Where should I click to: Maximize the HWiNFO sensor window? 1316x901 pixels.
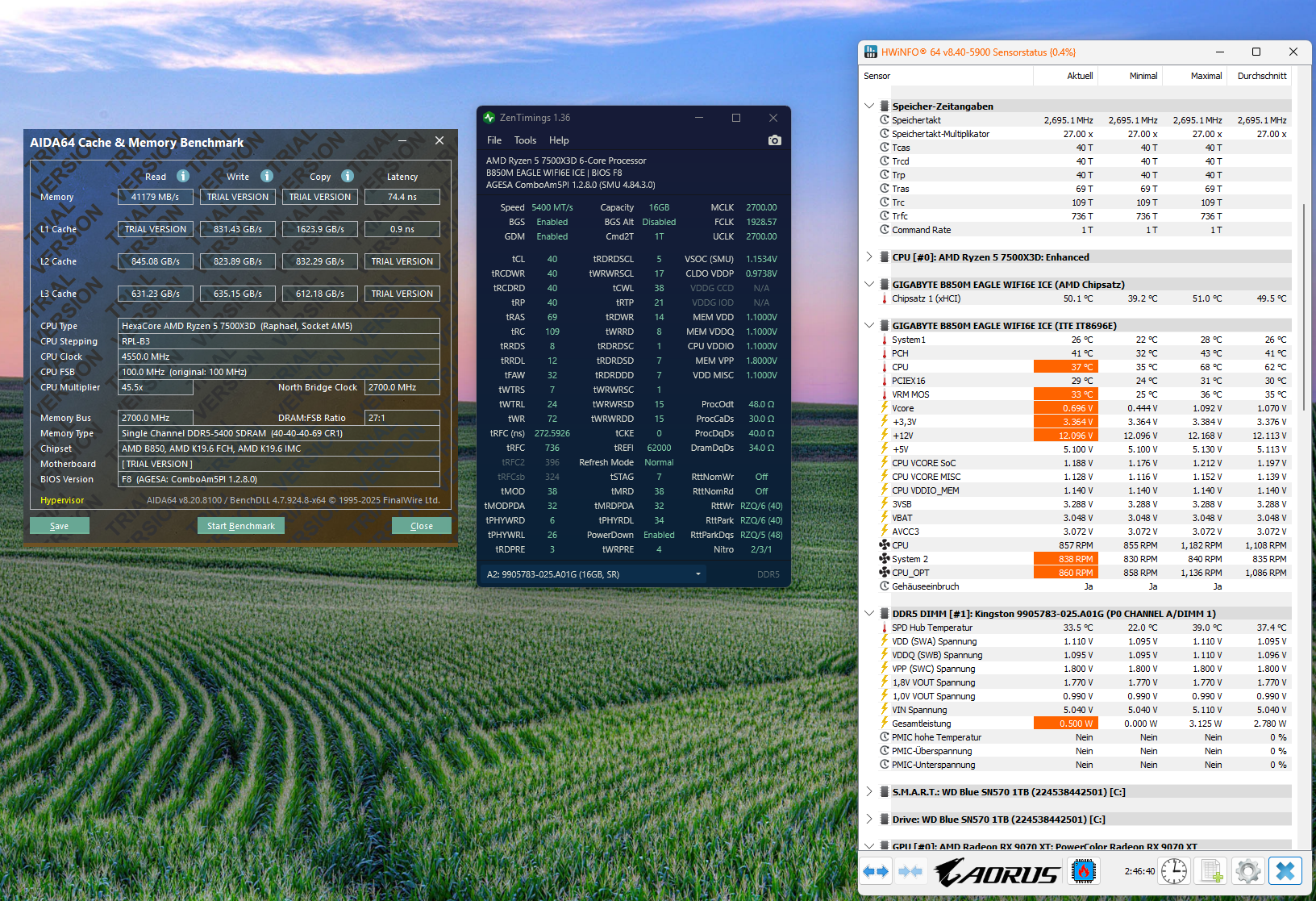click(x=1256, y=52)
